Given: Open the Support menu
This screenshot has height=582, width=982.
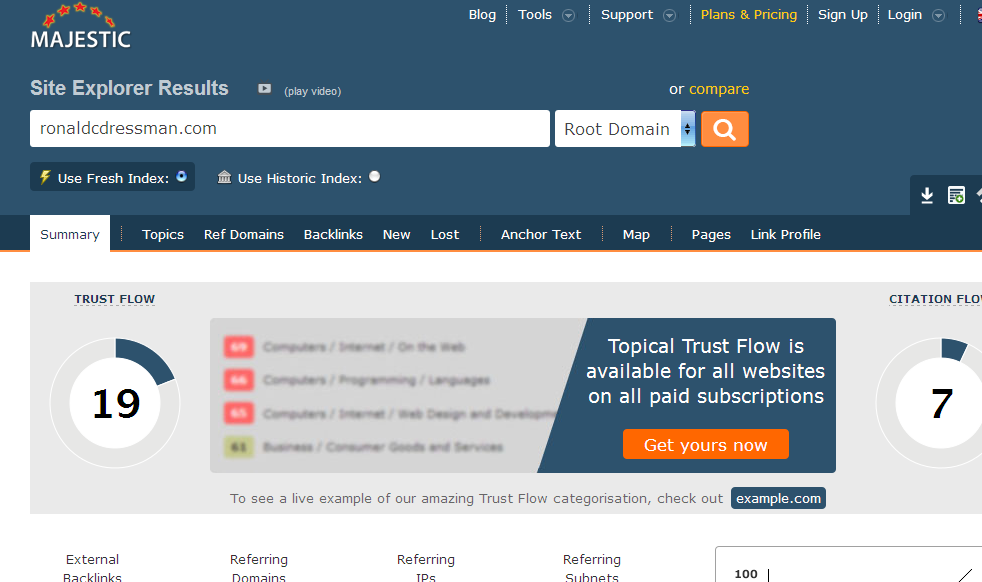Looking at the screenshot, I should click(x=627, y=14).
